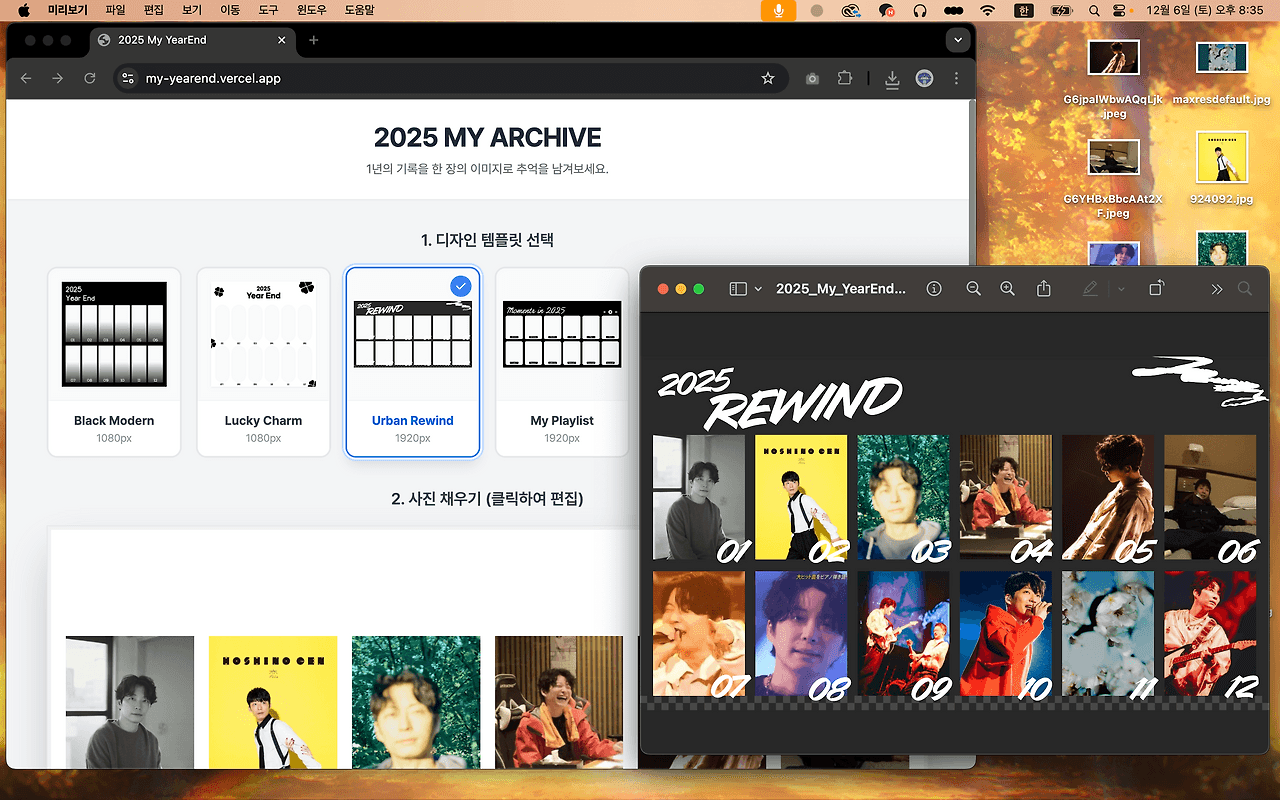
Task: Open a new Chrome tab with the plus button
Action: click(x=313, y=40)
